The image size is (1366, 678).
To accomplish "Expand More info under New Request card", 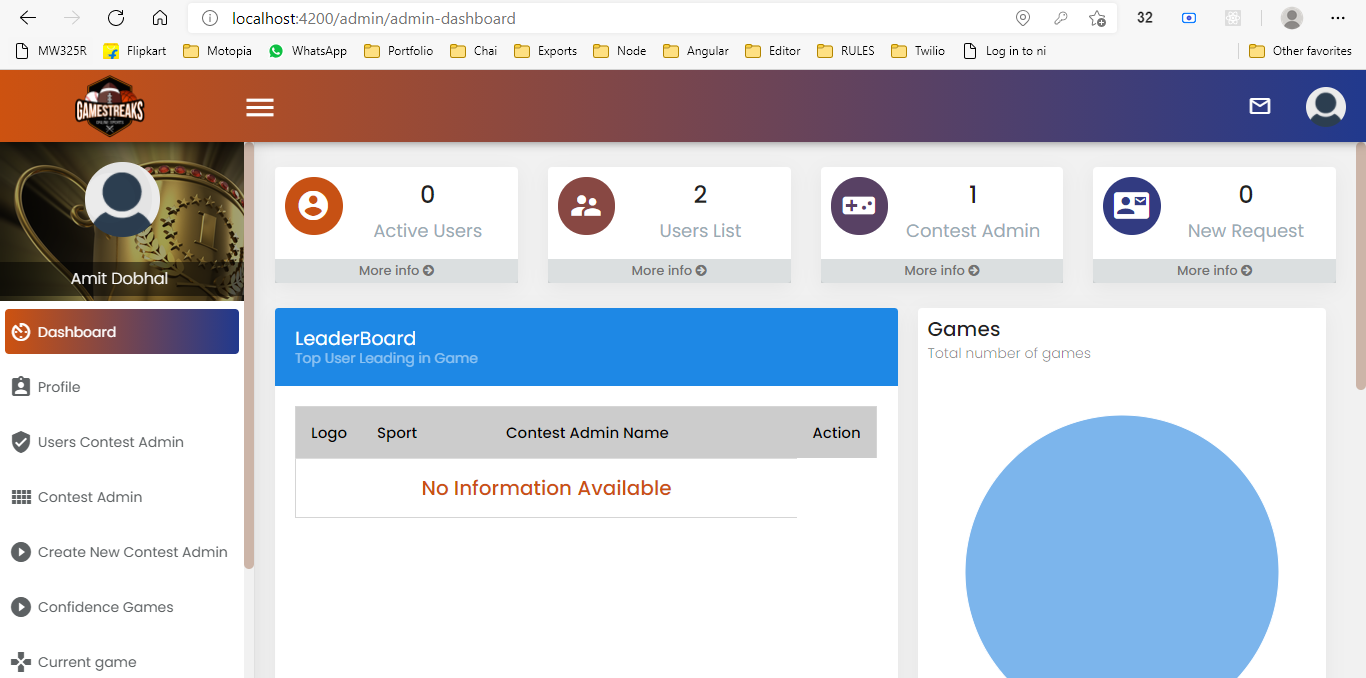I will coord(1214,271).
